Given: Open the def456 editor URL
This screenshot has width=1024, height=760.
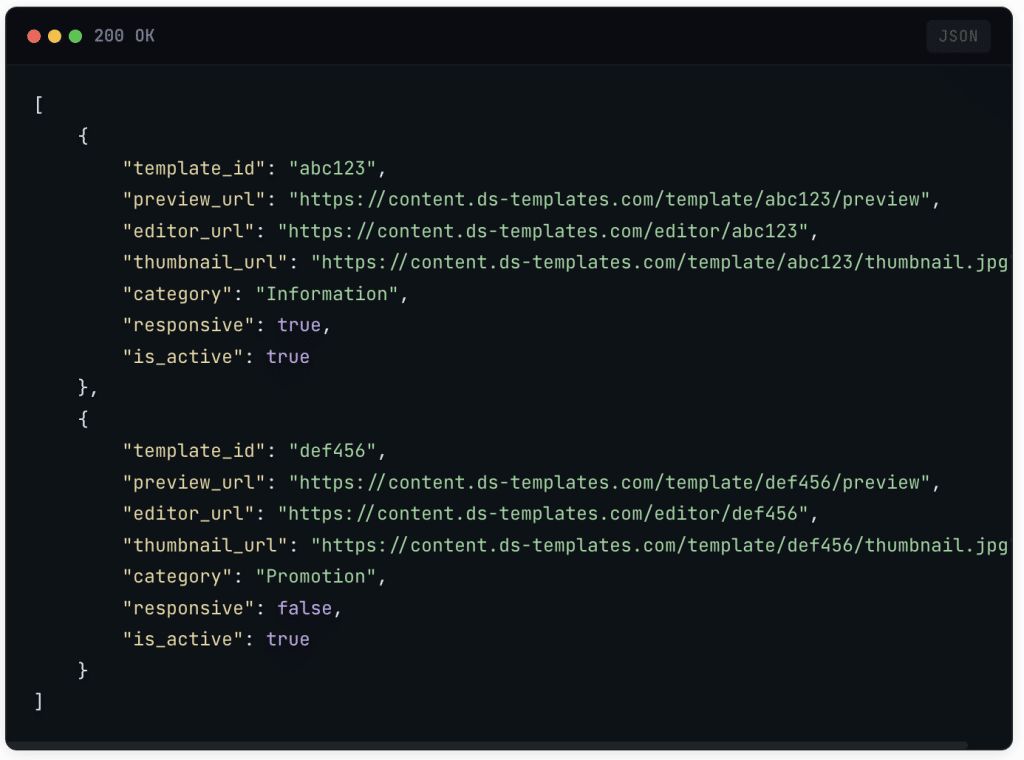Looking at the screenshot, I should click(x=543, y=514).
